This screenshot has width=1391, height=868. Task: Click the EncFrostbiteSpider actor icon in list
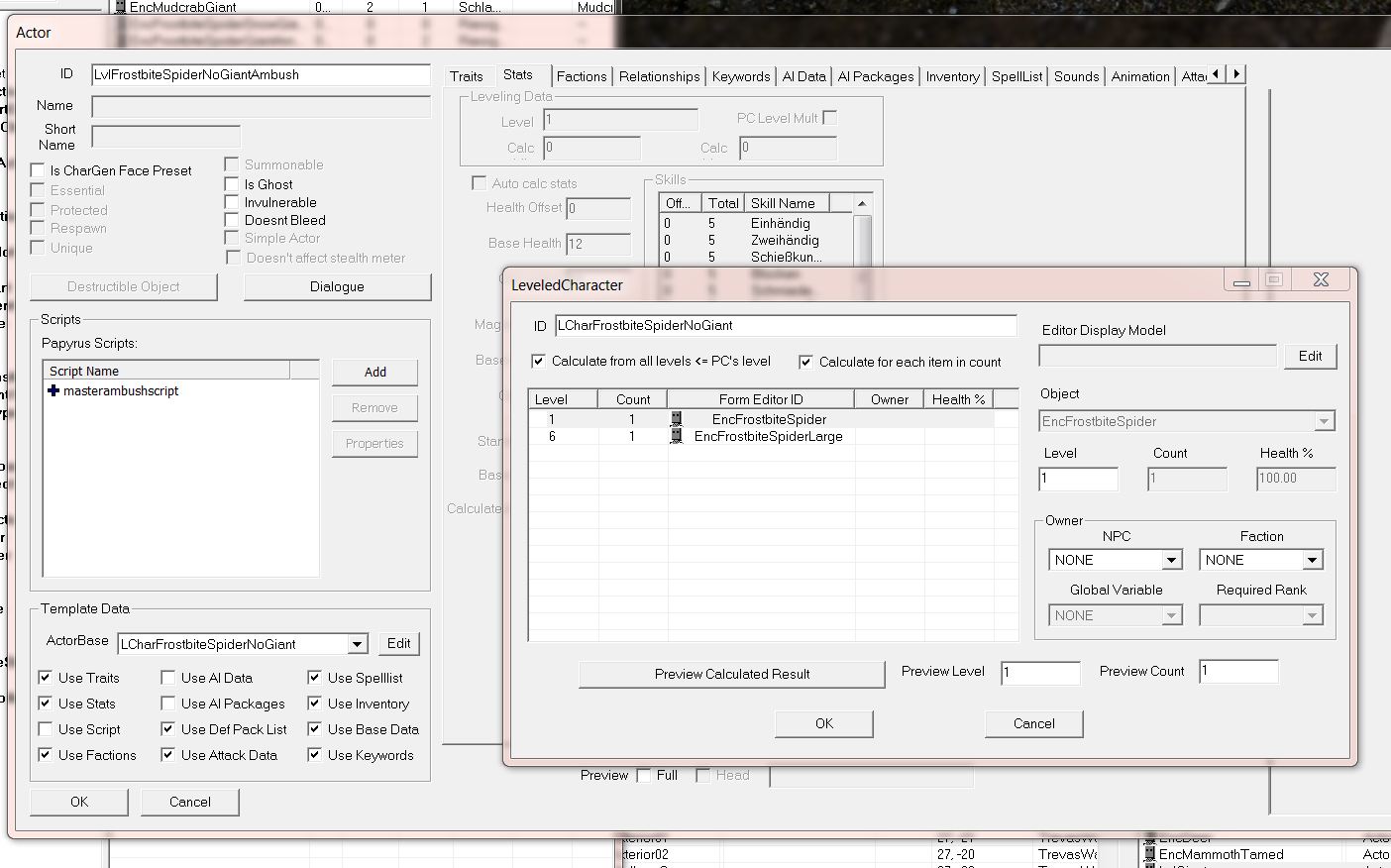click(677, 419)
